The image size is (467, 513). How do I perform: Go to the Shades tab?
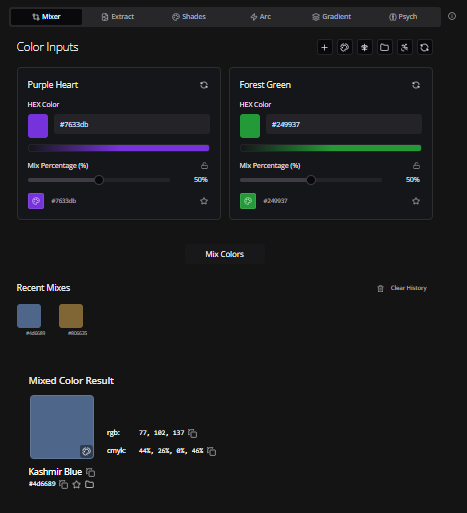tap(189, 17)
